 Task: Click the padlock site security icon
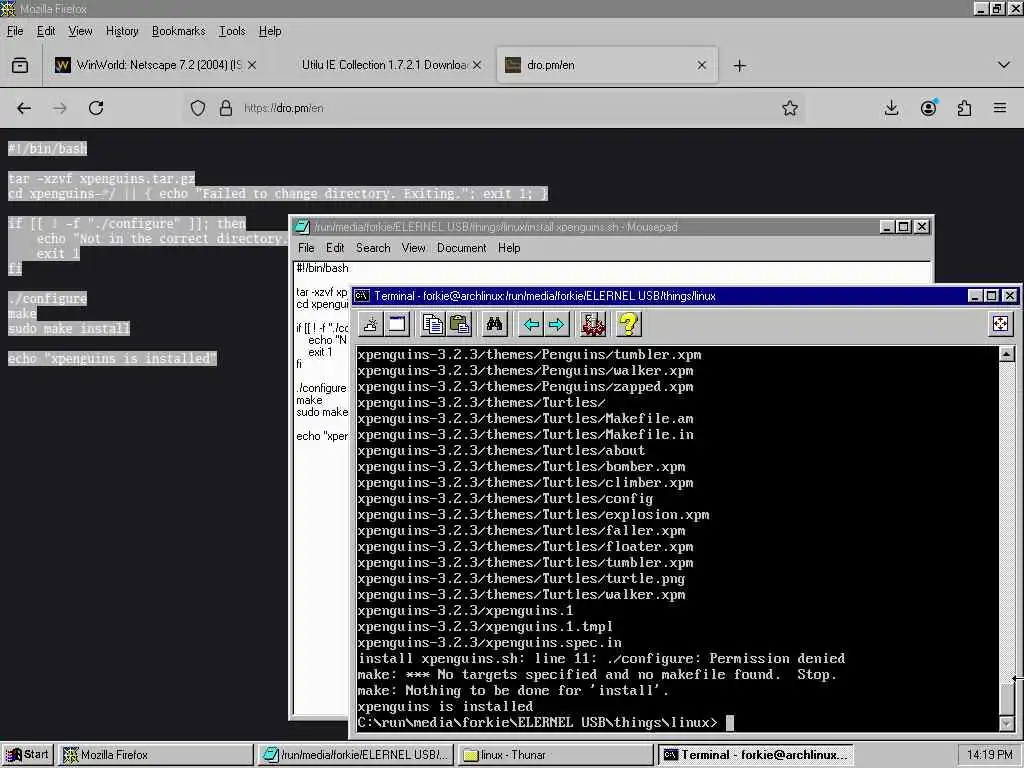[225, 108]
